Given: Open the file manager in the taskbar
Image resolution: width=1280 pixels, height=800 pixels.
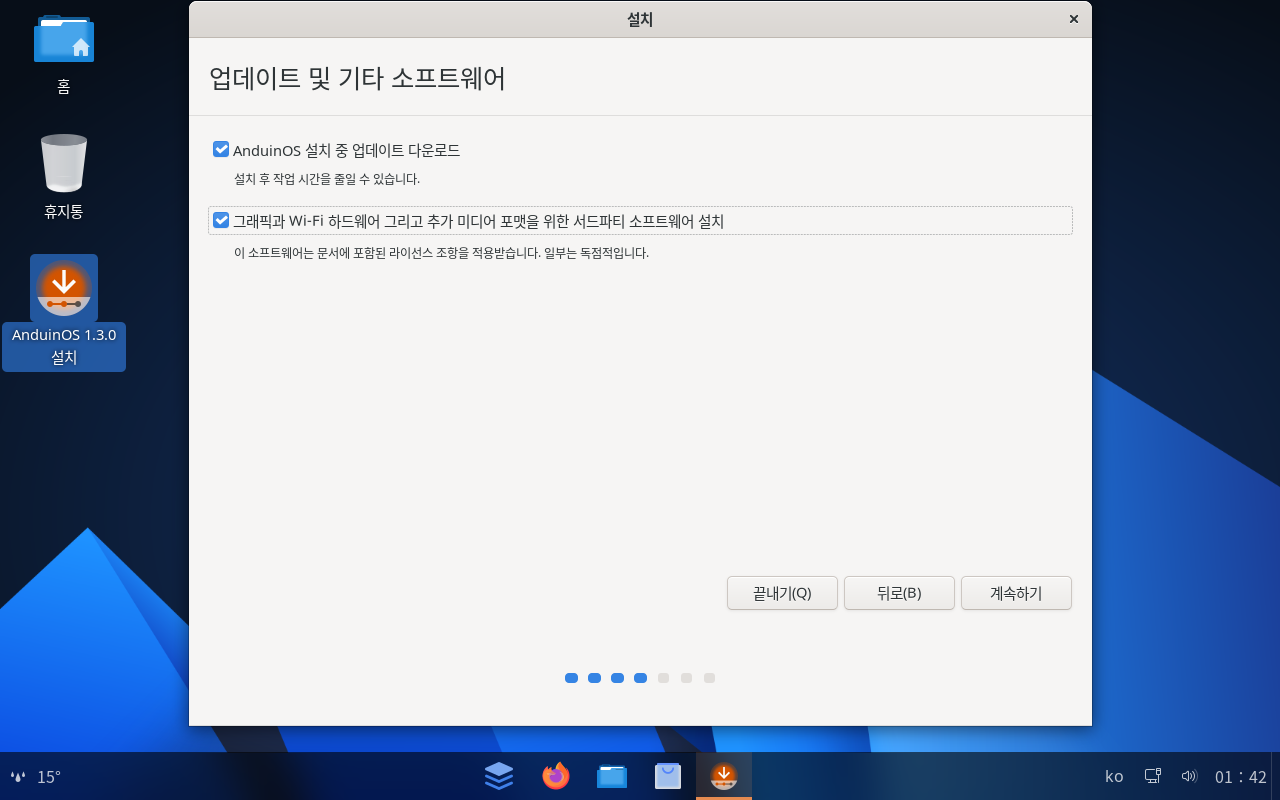Looking at the screenshot, I should click(x=612, y=775).
